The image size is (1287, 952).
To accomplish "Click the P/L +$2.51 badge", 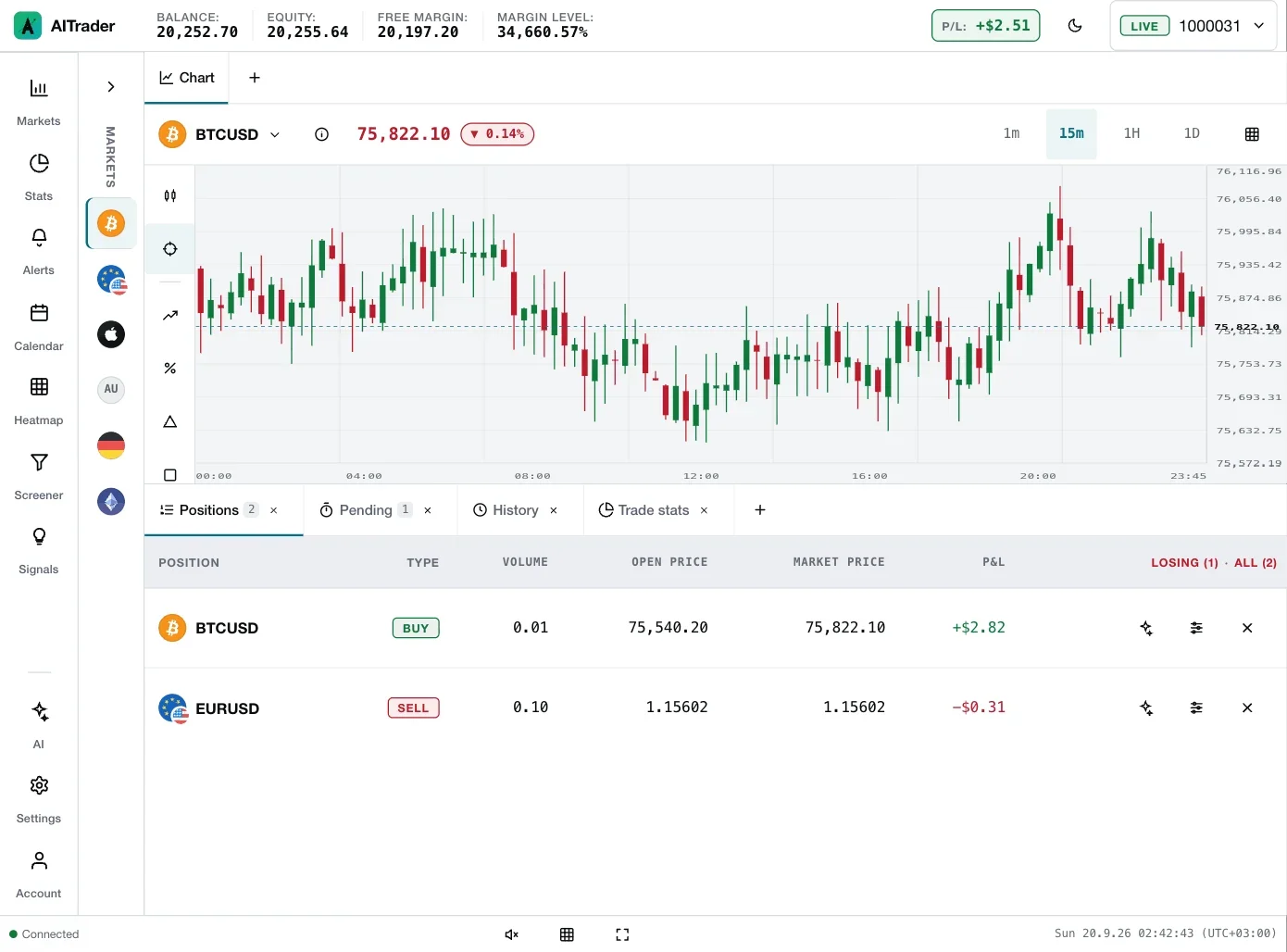I will [986, 26].
